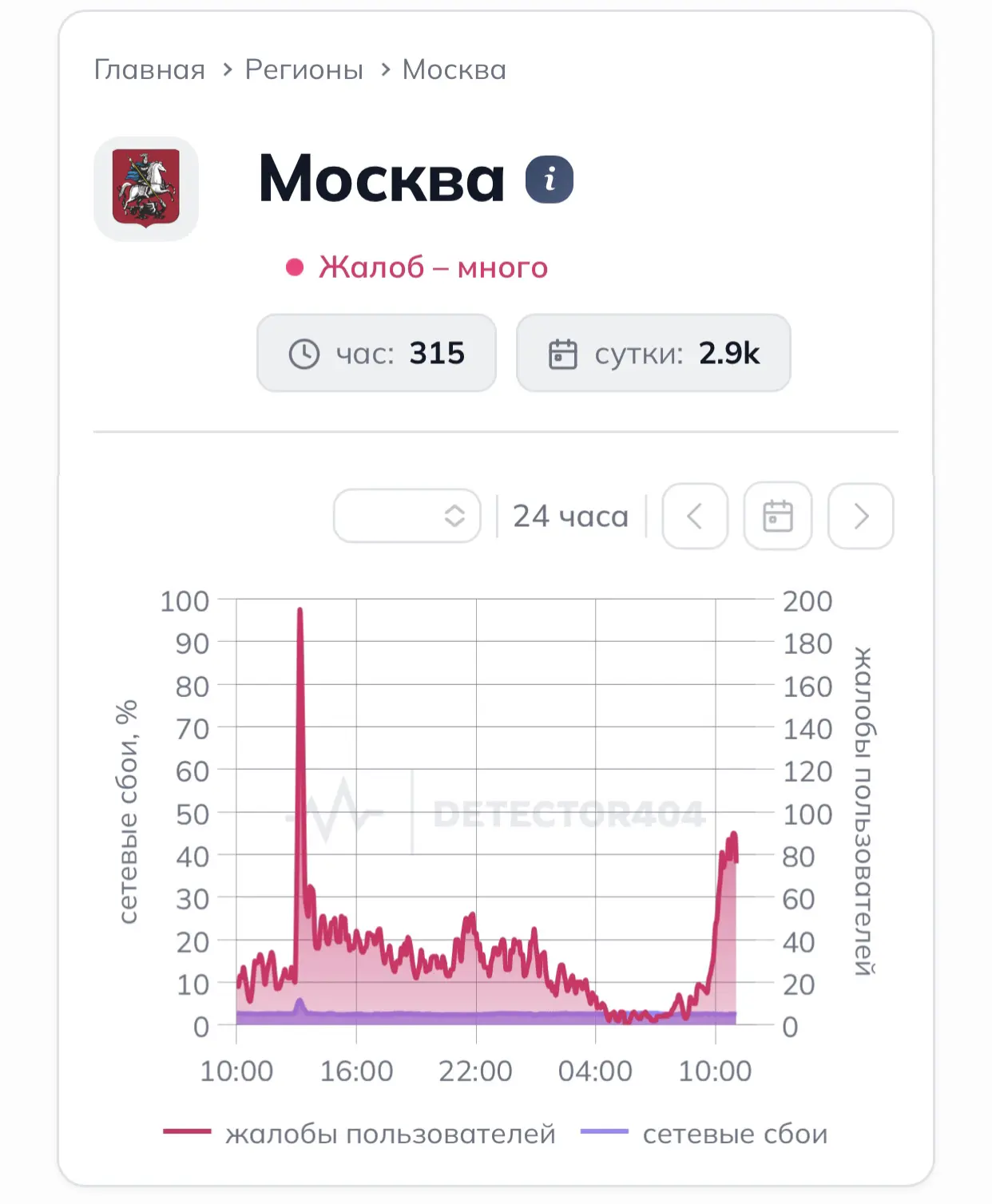Click the complaints spike peak on chart
992x1204 pixels.
point(300,611)
